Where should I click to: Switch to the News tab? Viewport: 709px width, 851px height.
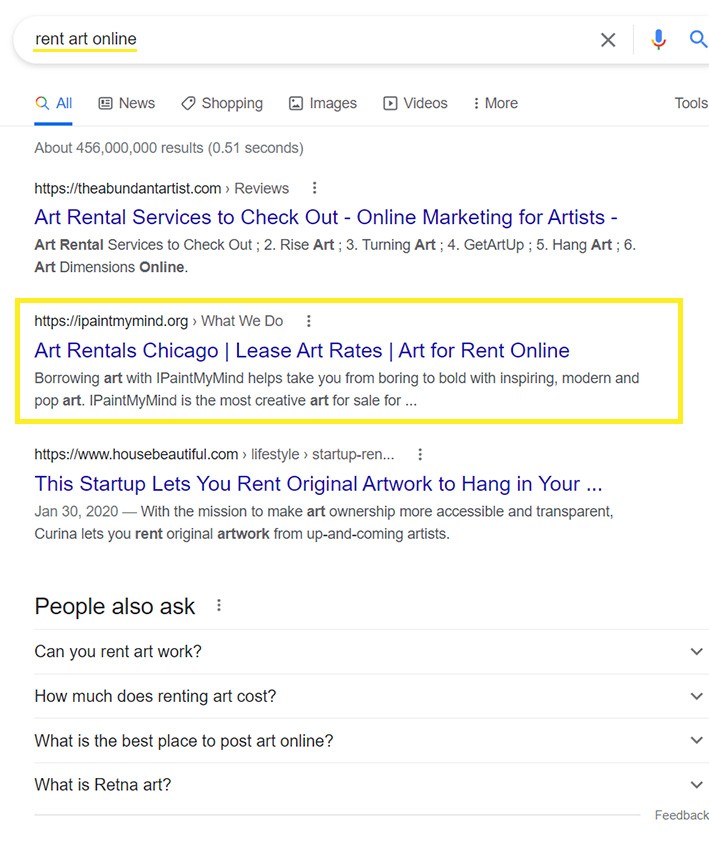tap(126, 103)
